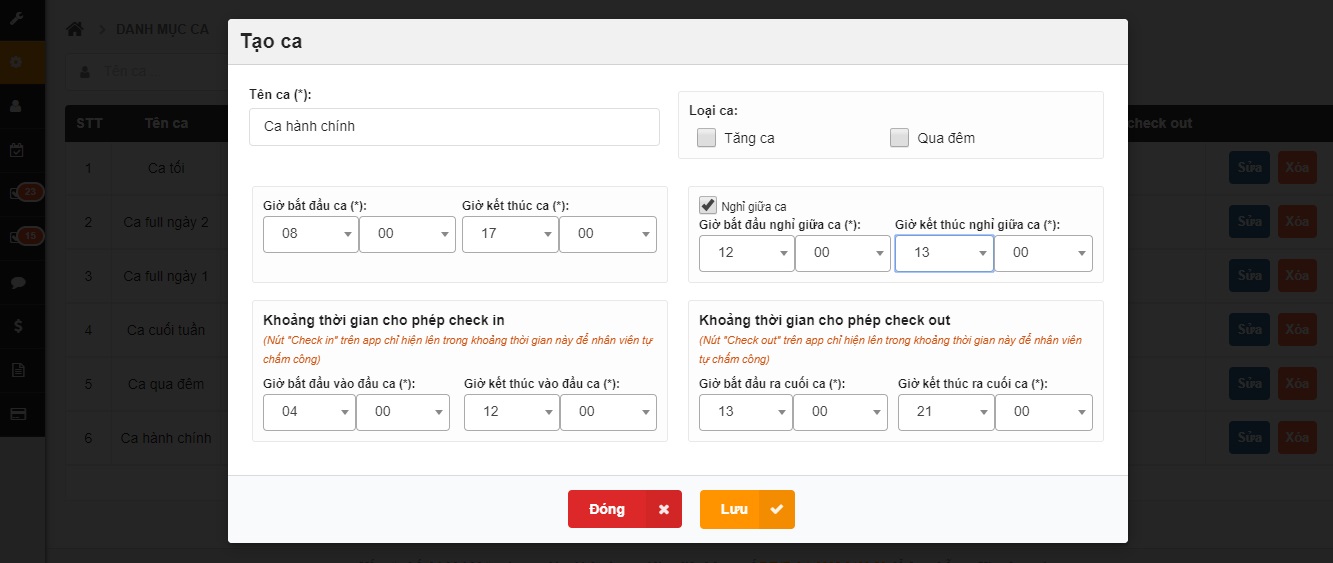
Task: Uncheck the Nghỉ giữa ca checkbox
Action: pos(708,205)
